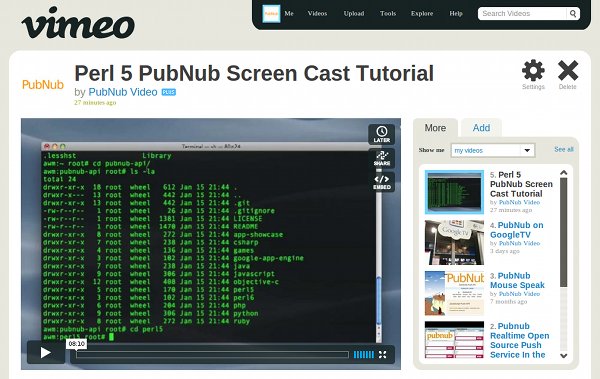Screen dimensions: 600x379
Task: Click the '08:10' time tooltip on the player
Action: tap(77, 344)
